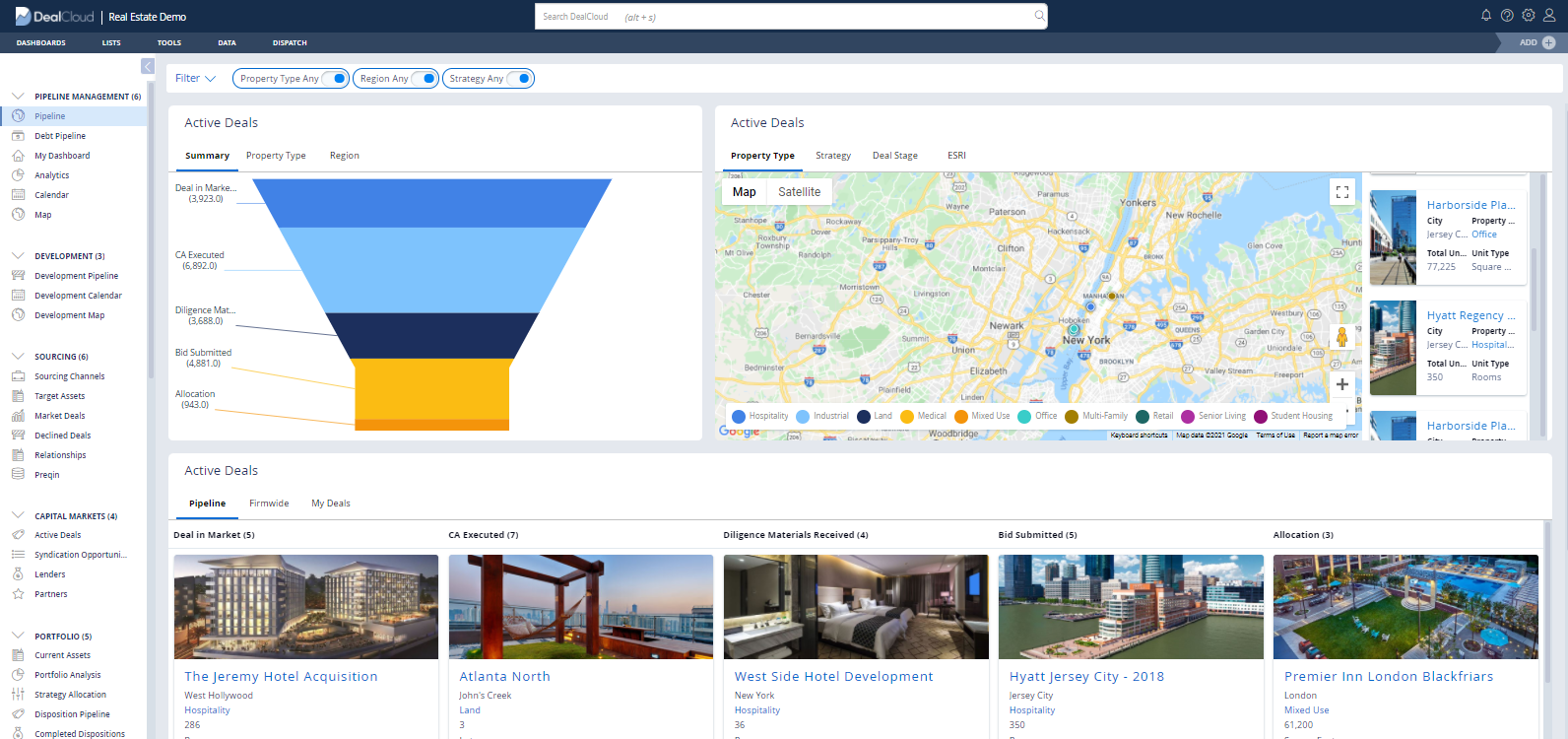The height and width of the screenshot is (739, 1568).
Task: Click the Hospitality legend color dot
Action: [x=739, y=416]
